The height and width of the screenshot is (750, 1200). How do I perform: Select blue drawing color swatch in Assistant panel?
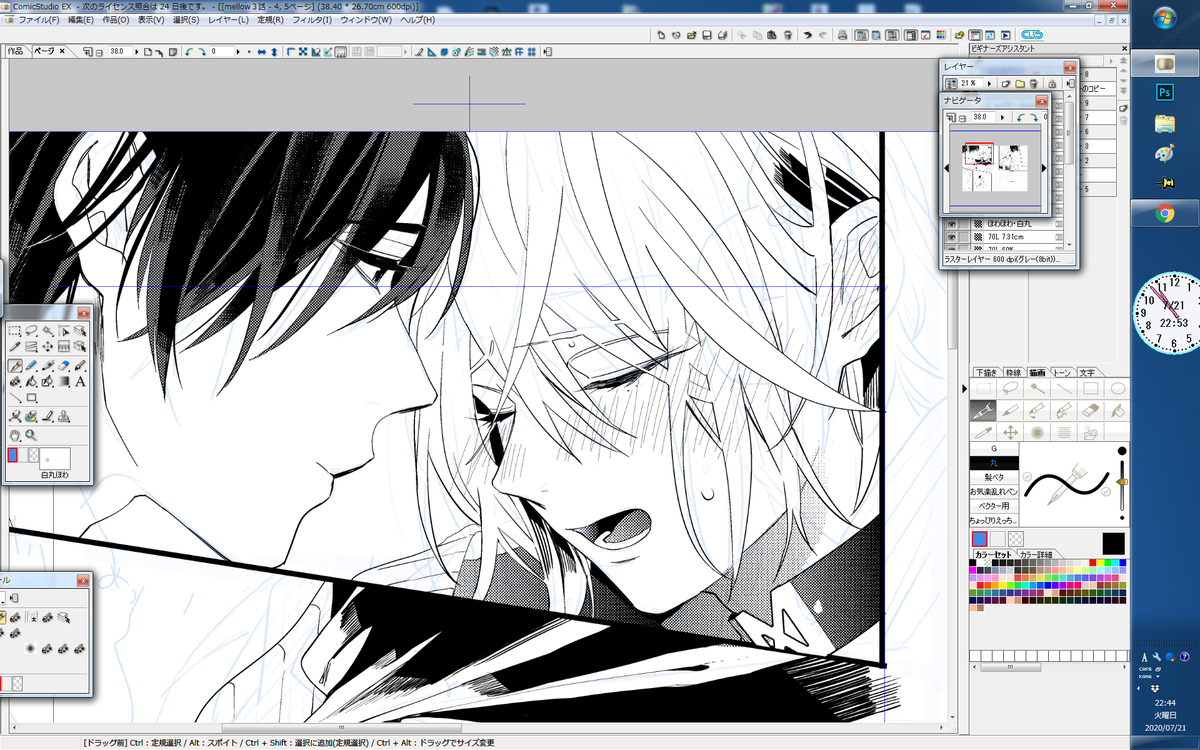[980, 539]
